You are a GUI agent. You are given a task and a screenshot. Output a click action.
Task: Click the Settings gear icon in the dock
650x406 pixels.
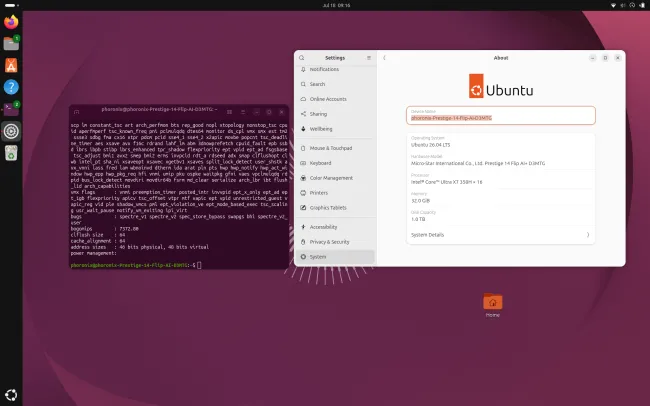[11, 131]
